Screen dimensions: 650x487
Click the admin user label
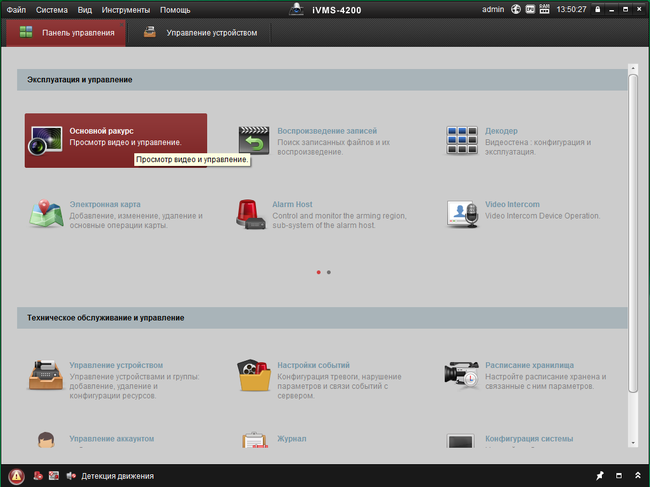[493, 9]
